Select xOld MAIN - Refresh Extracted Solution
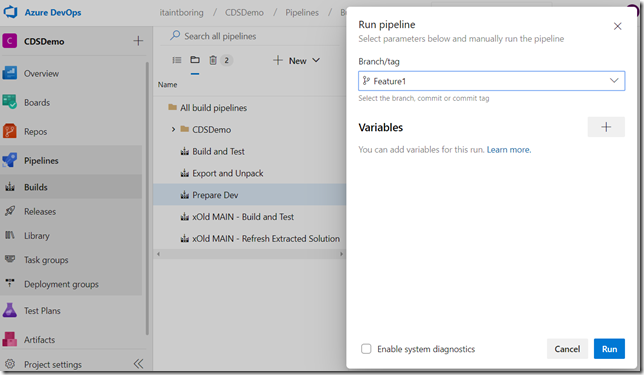The width and height of the screenshot is (644, 375). 266,239
